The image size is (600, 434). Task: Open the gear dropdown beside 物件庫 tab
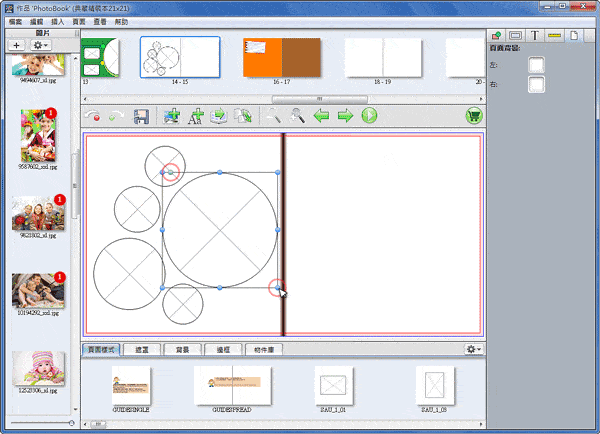pos(473,349)
